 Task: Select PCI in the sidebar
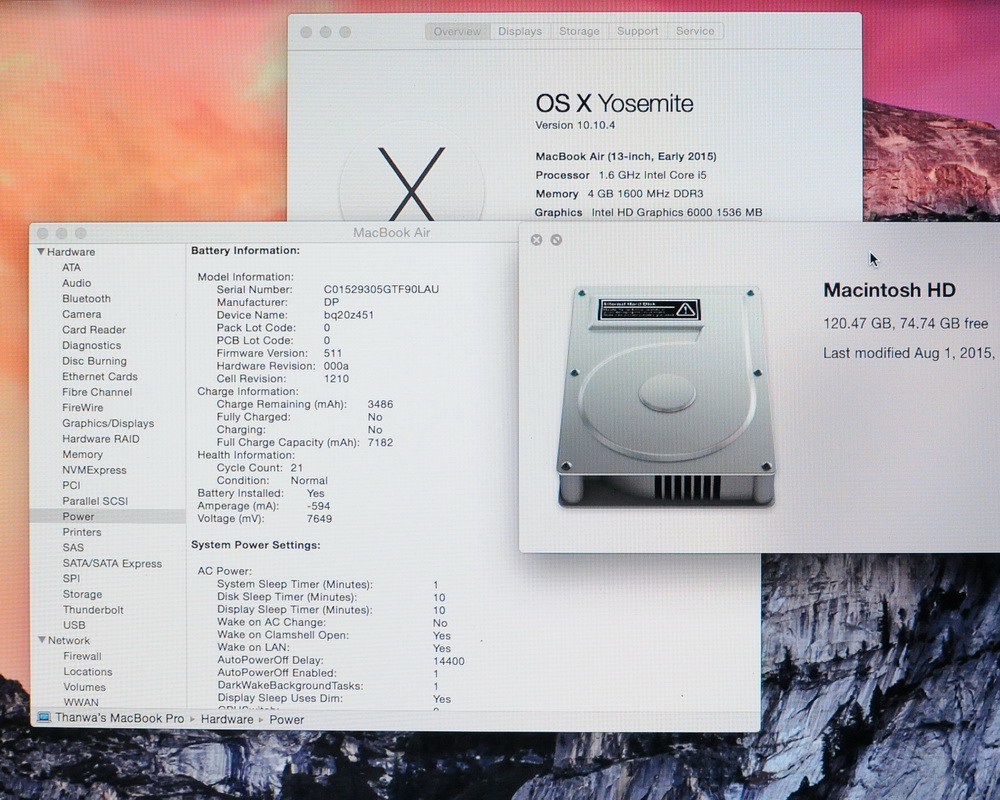(x=71, y=485)
